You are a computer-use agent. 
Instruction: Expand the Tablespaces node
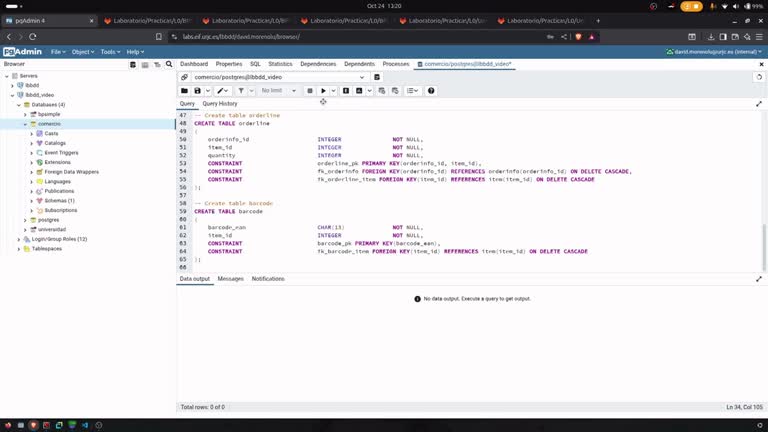[19, 249]
